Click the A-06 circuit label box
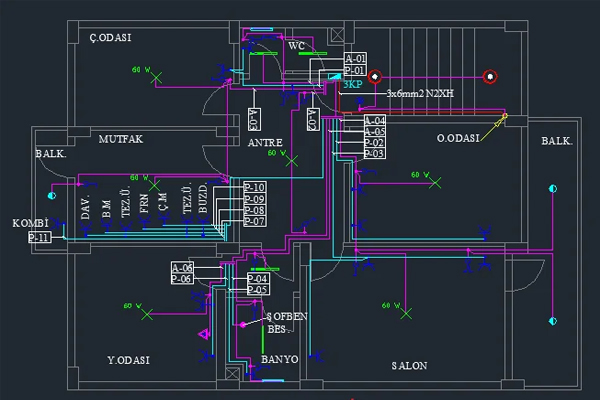 pyautogui.click(x=182, y=268)
